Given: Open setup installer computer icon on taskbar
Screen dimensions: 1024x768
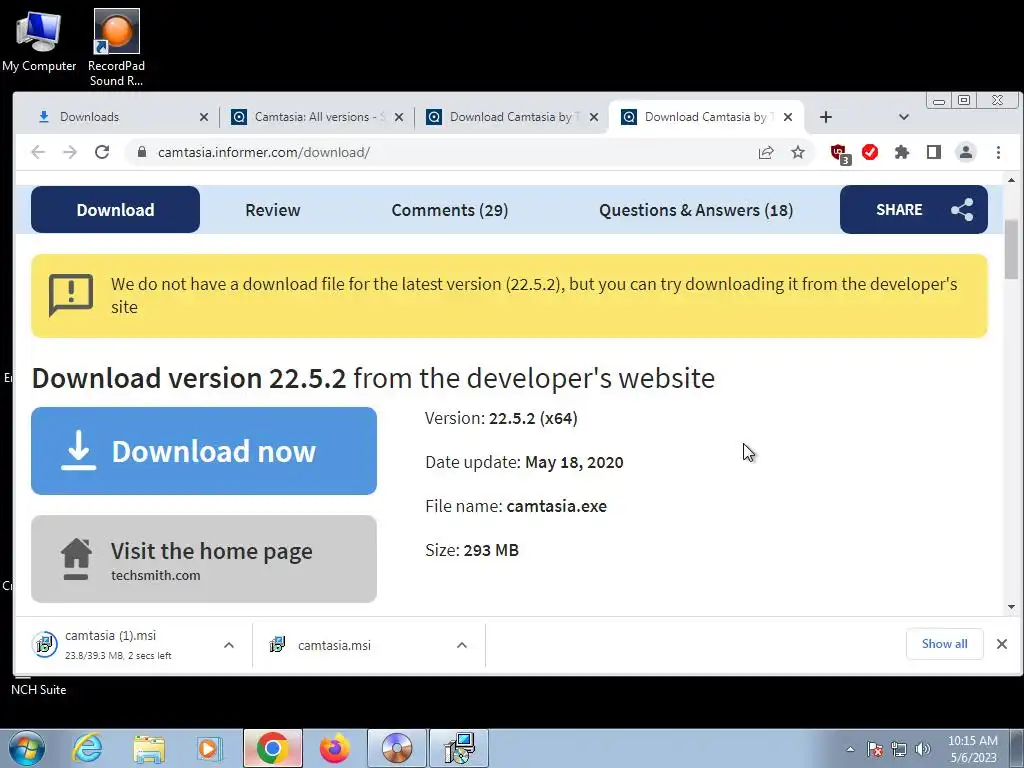Looking at the screenshot, I should [460, 748].
